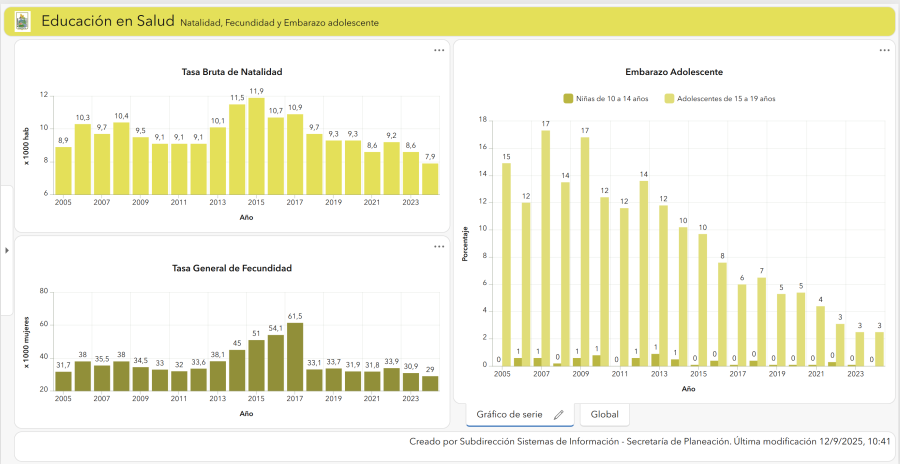The height and width of the screenshot is (464, 900).
Task: Click the adolescent bar labeled 7
Action: click(762, 322)
